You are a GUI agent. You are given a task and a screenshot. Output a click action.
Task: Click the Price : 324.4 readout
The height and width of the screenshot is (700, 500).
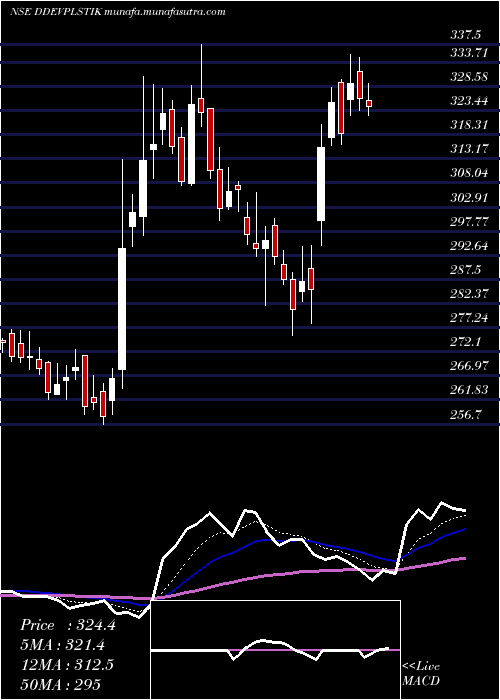[68, 625]
